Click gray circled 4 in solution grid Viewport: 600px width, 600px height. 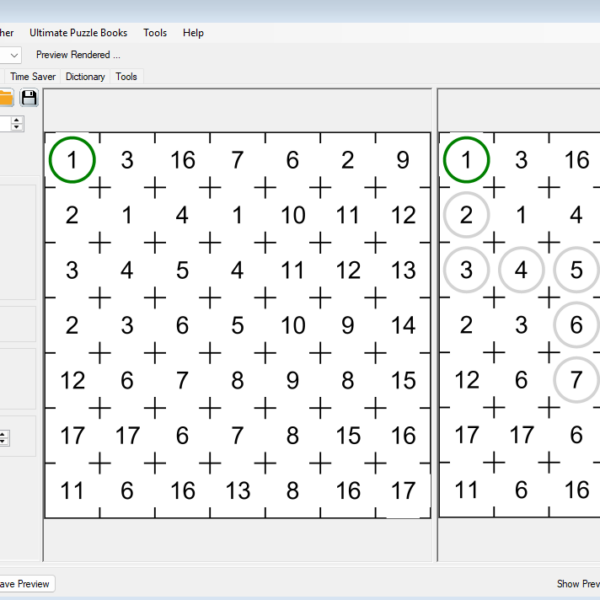point(521,270)
